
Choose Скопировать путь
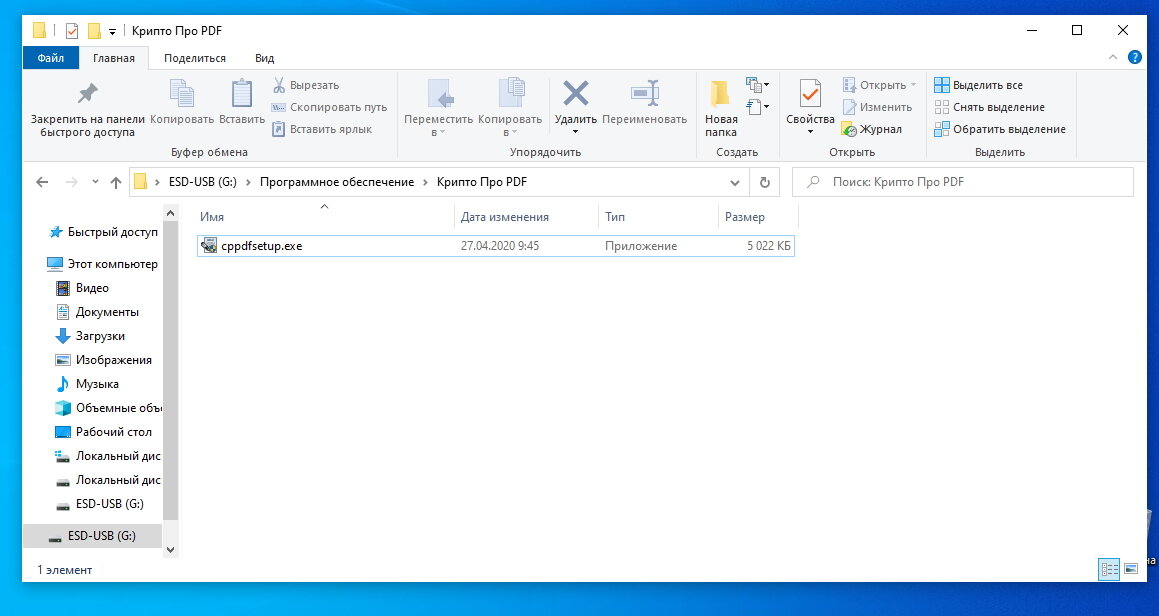coord(330,107)
